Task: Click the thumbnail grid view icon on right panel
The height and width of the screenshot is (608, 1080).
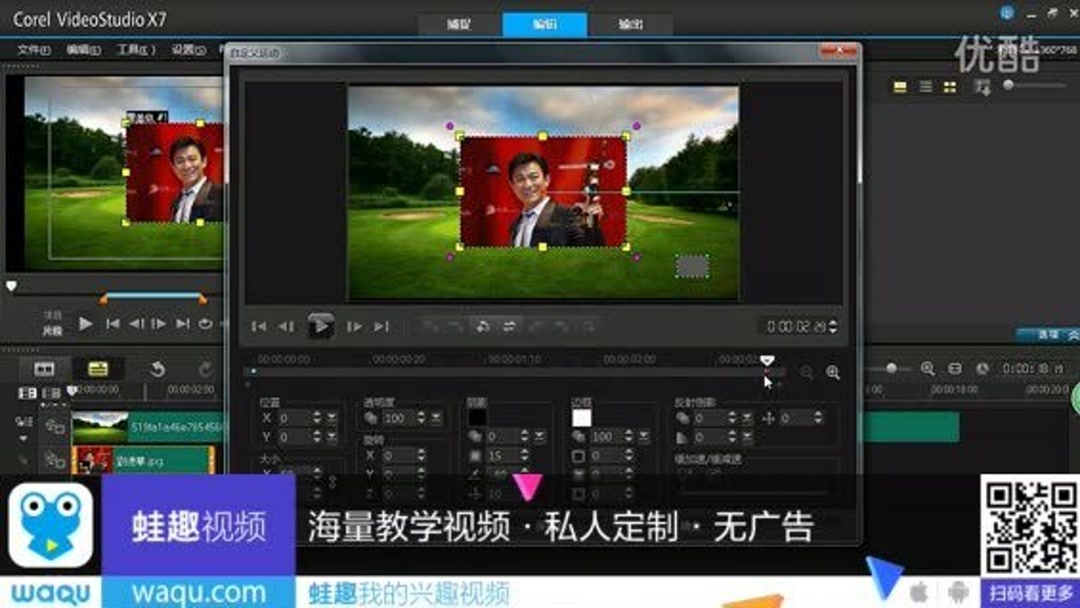Action: [949, 86]
